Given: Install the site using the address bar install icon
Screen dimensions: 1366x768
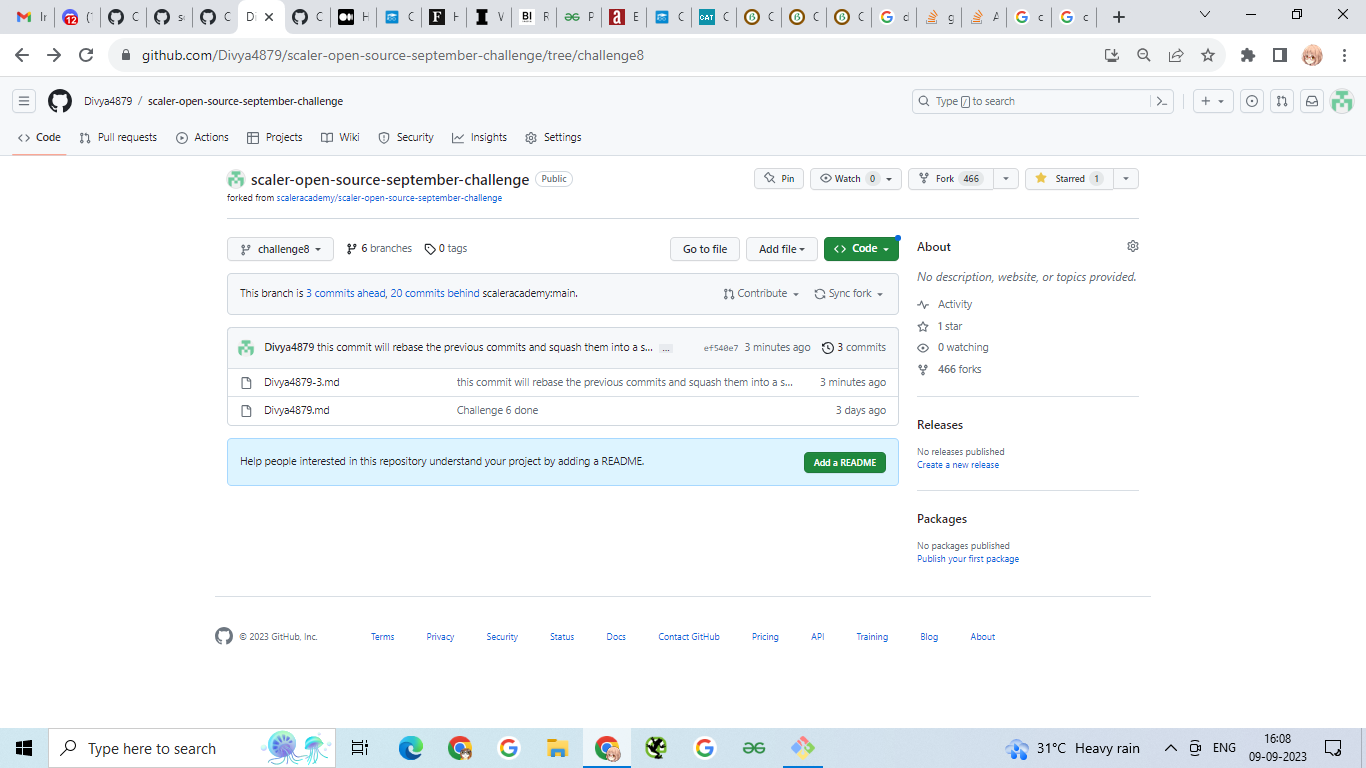Looking at the screenshot, I should click(1111, 57).
